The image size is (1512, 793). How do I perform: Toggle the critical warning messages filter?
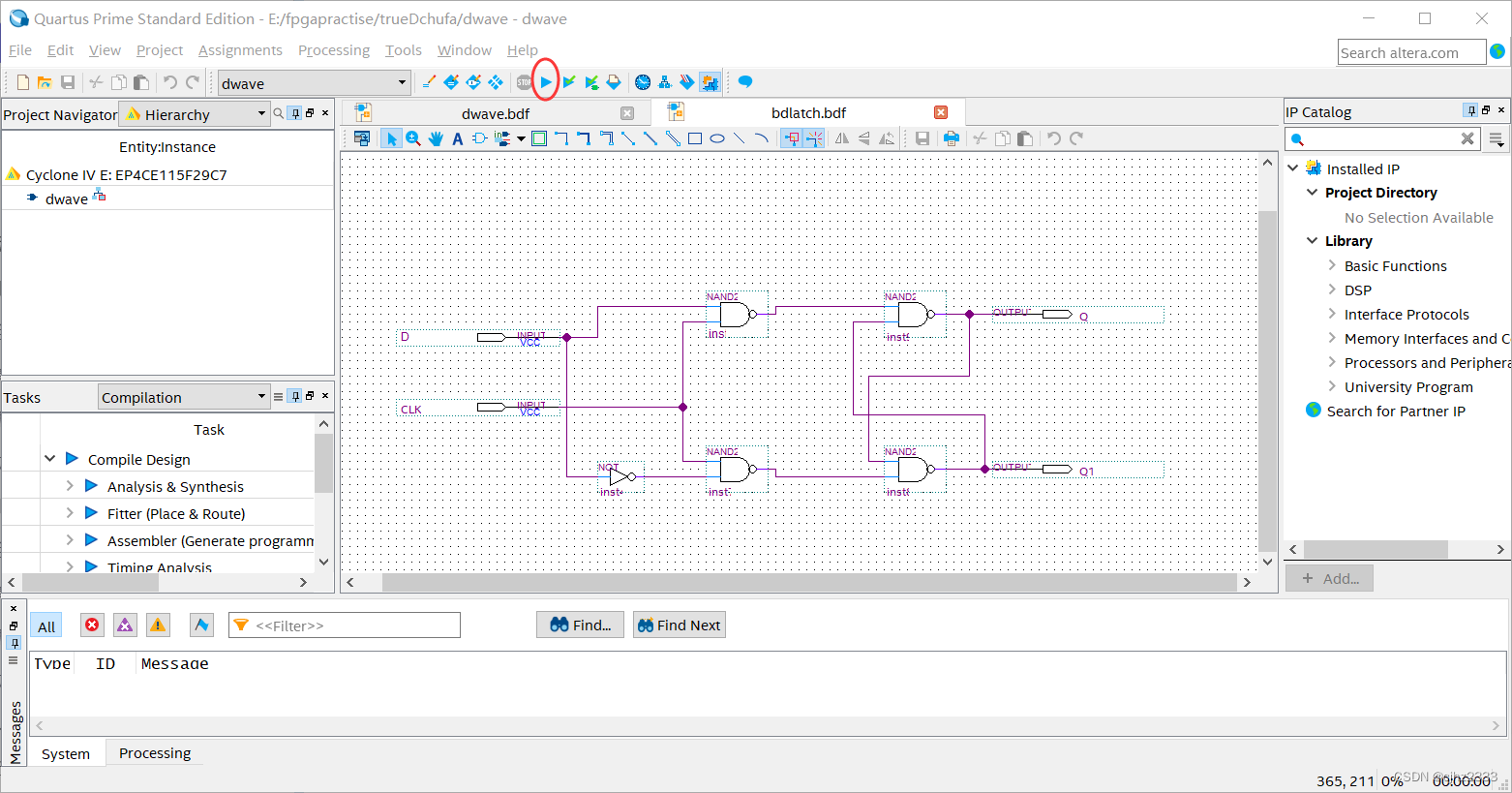[x=125, y=625]
